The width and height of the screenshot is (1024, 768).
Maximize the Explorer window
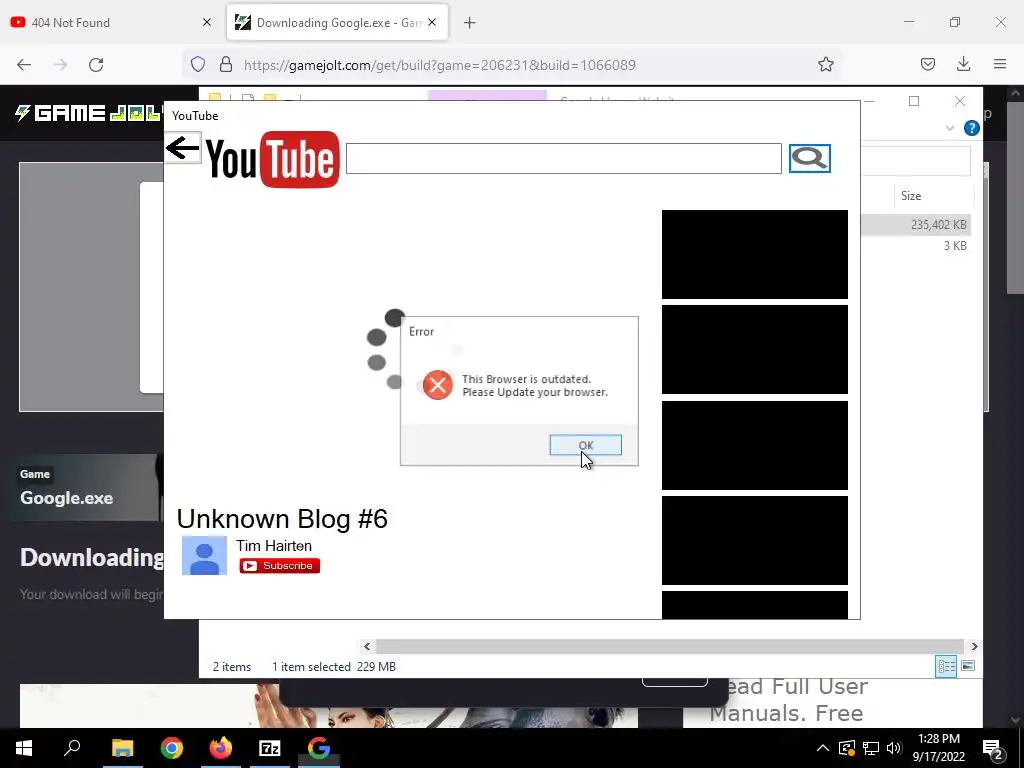[x=914, y=101]
